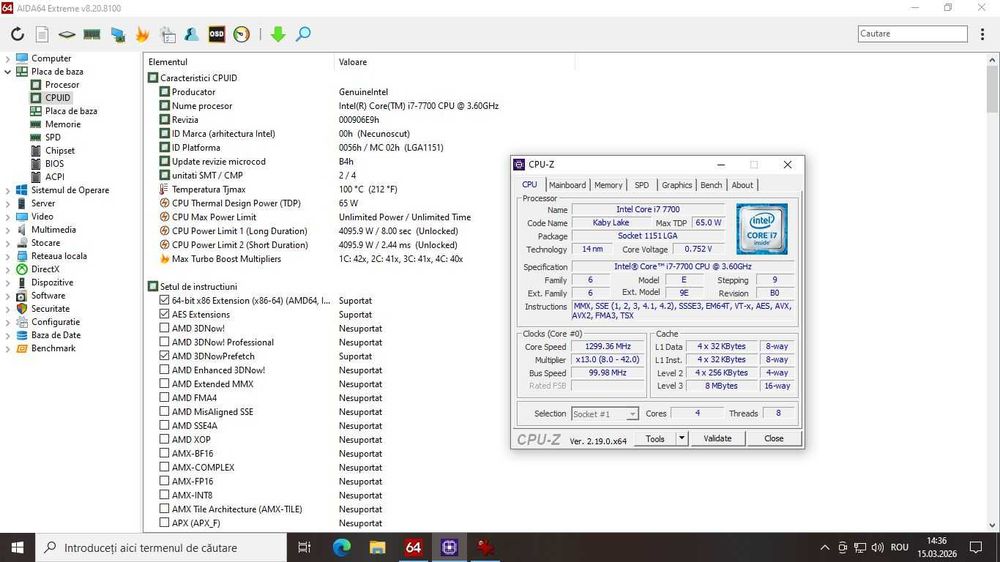Screen dimensions: 1000x562
Task: Click the Validate button in CPU-Z
Action: pyautogui.click(x=717, y=438)
